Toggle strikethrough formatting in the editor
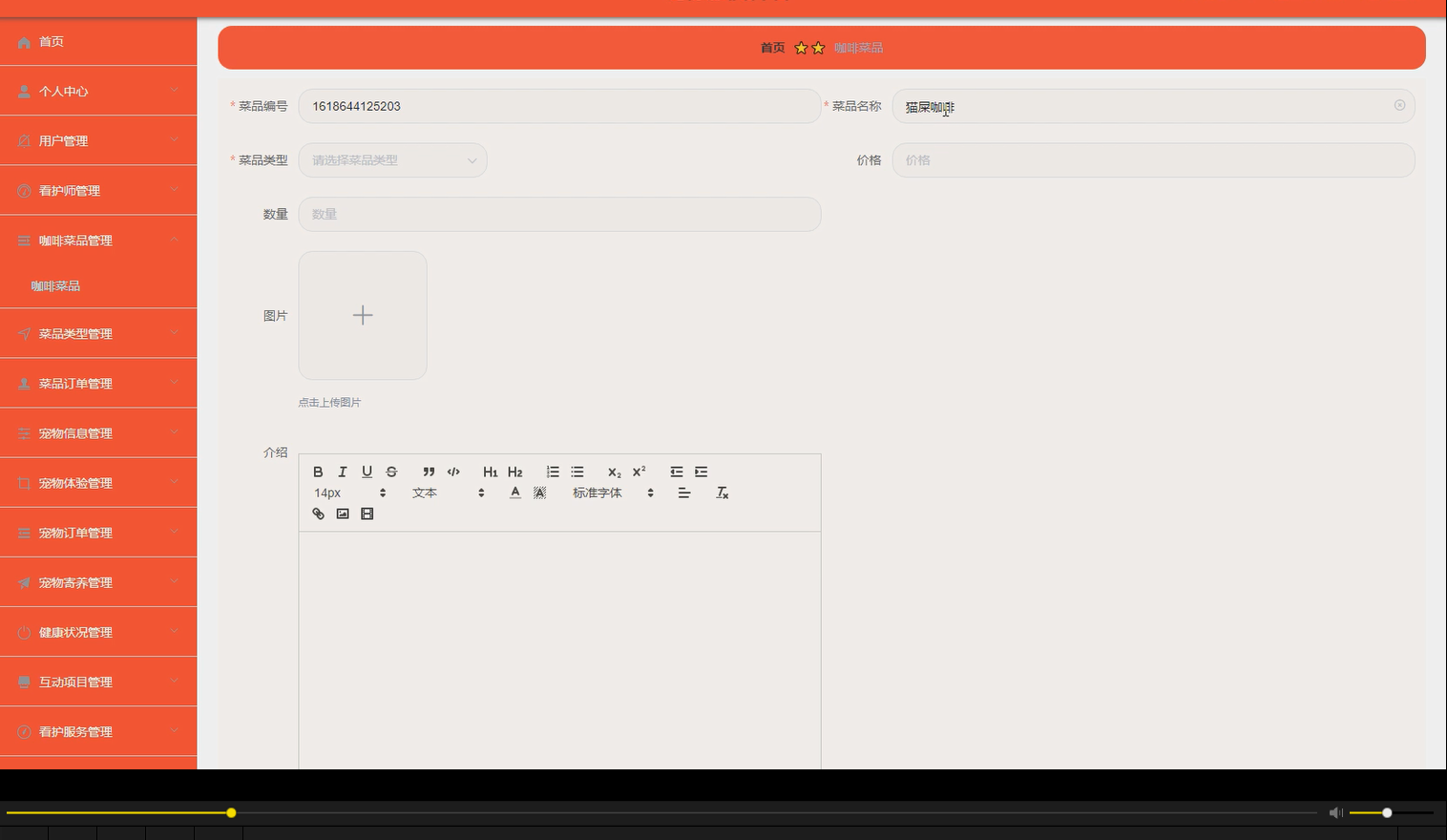The width and height of the screenshot is (1447, 840). tap(391, 472)
